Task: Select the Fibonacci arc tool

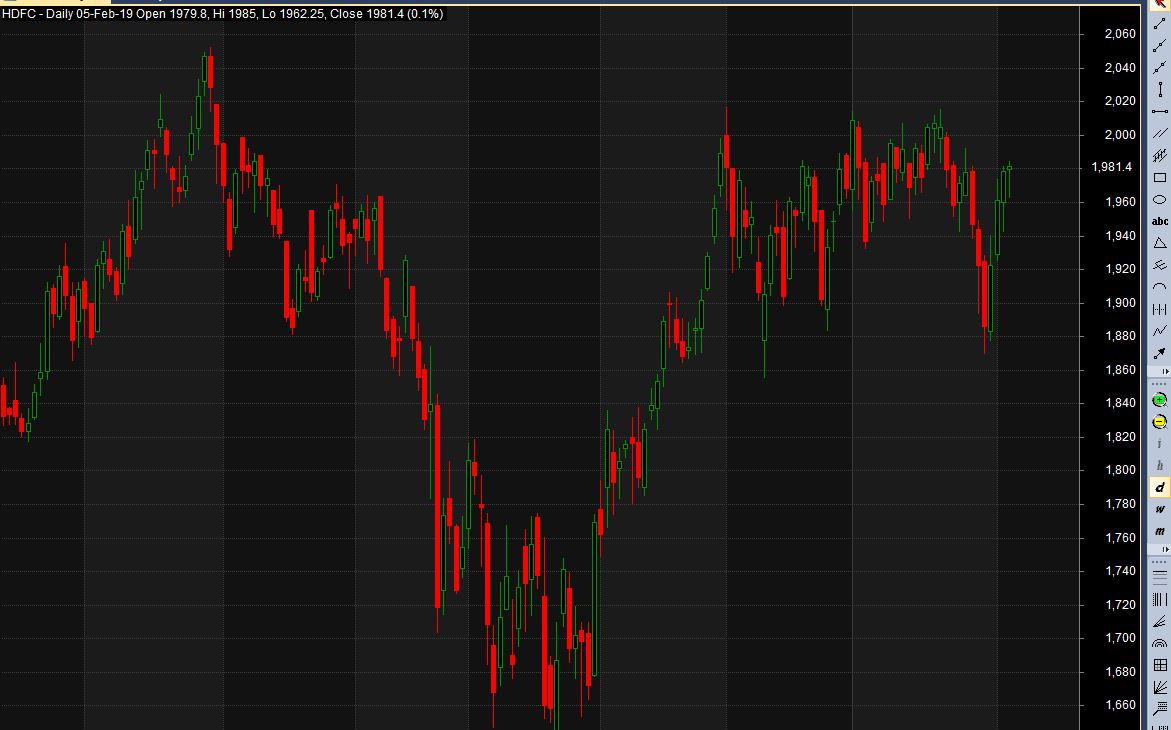Action: tap(1160, 643)
